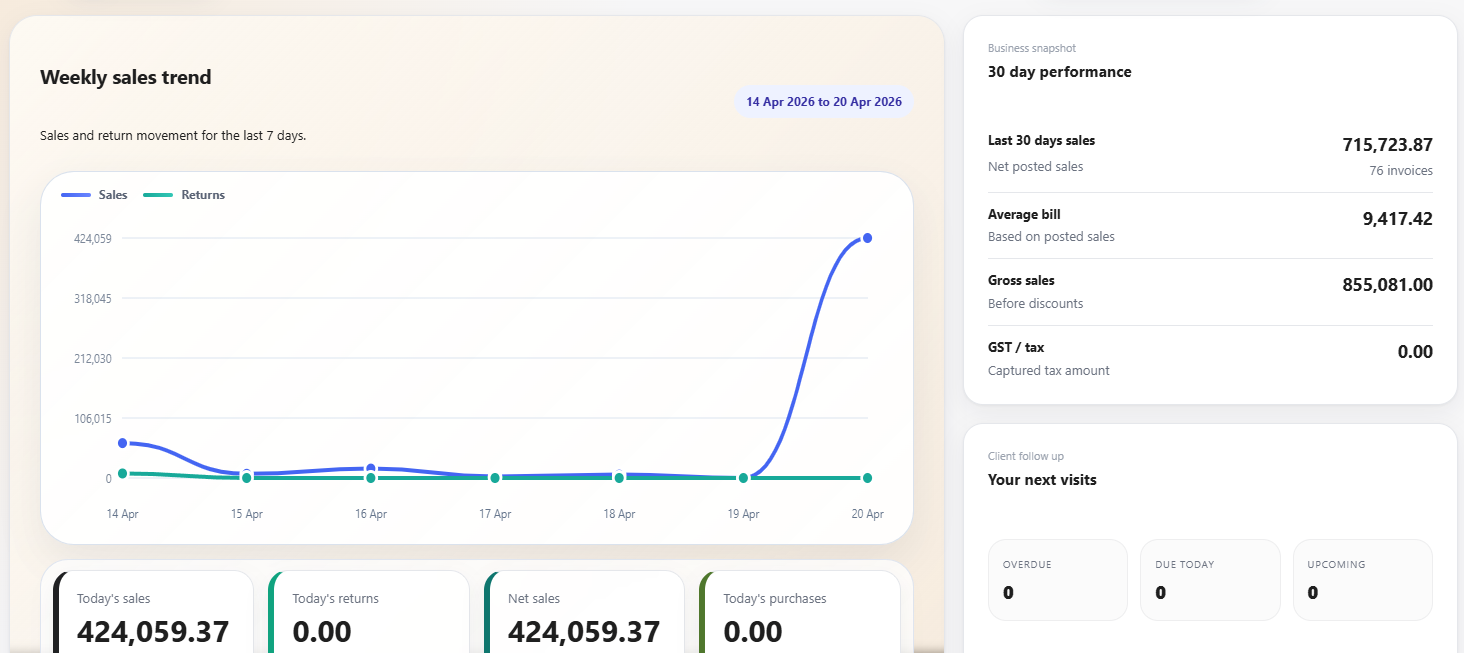Click the Your next visits heading
This screenshot has width=1464, height=653.
(x=1042, y=480)
